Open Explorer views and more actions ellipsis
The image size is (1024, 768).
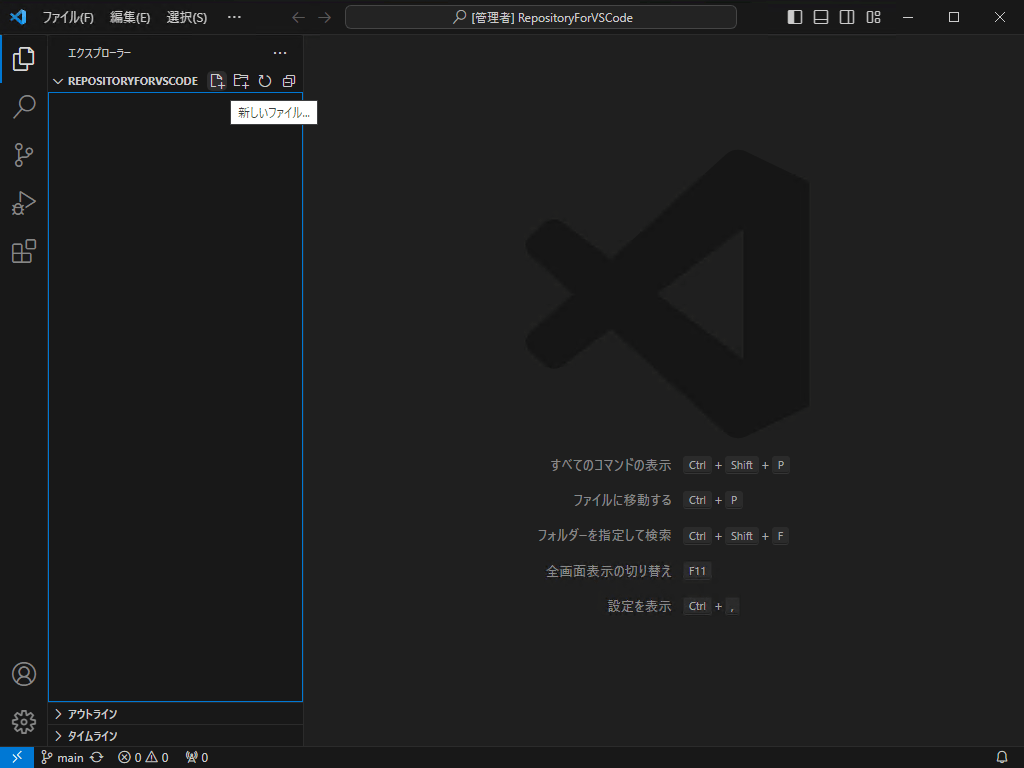[x=280, y=53]
